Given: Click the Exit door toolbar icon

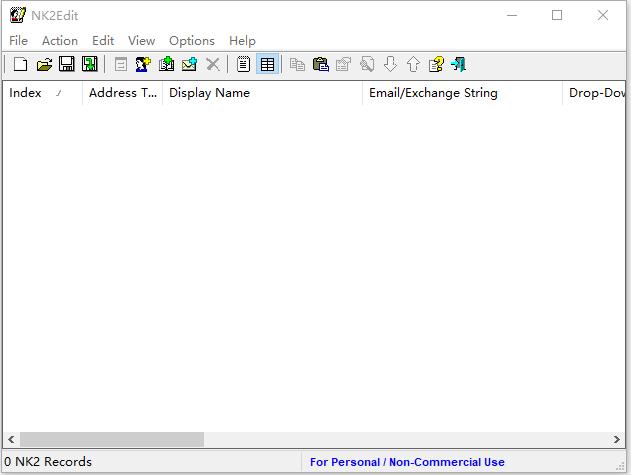Looking at the screenshot, I should click(x=459, y=64).
